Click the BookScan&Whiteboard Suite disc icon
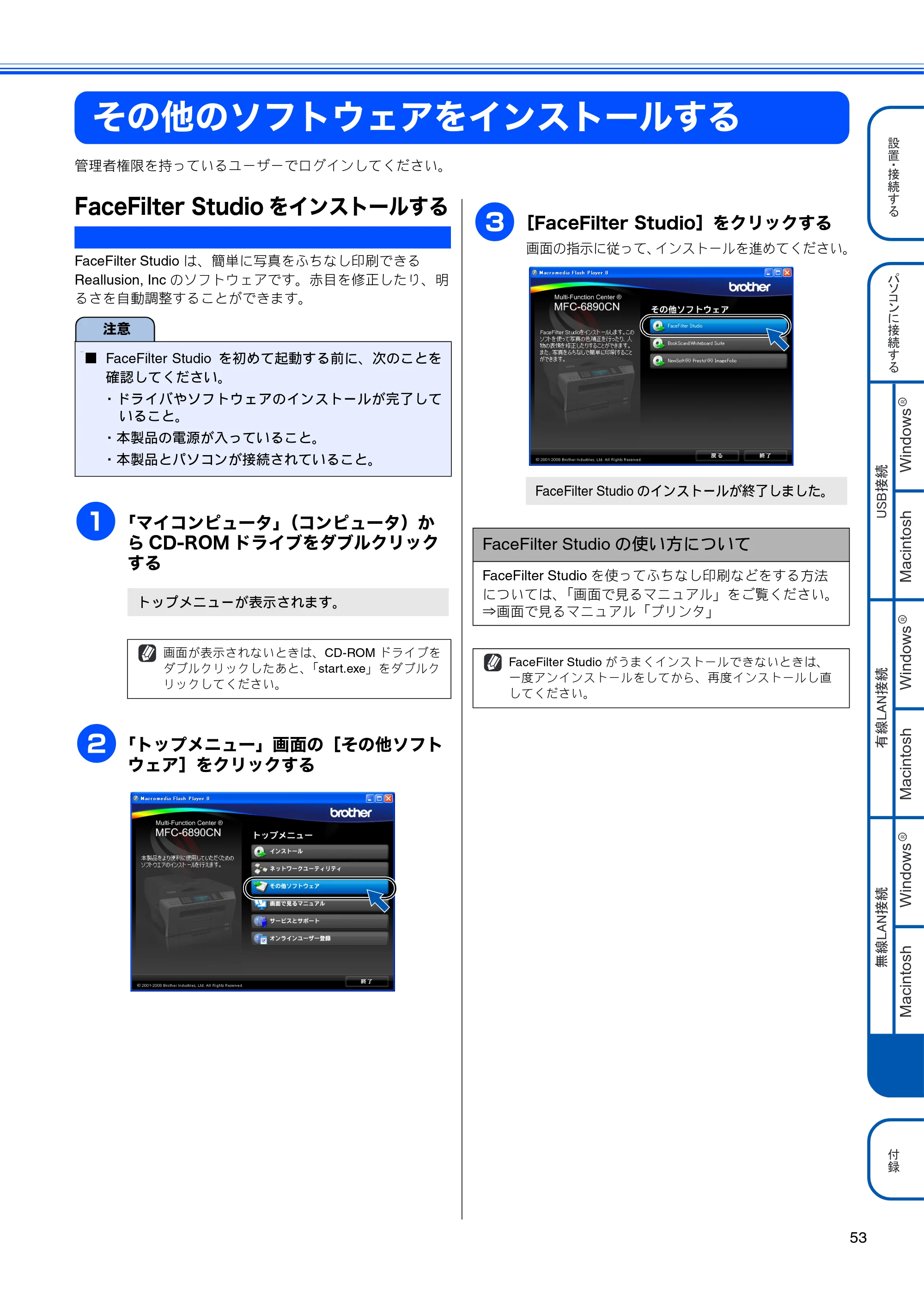 658,344
